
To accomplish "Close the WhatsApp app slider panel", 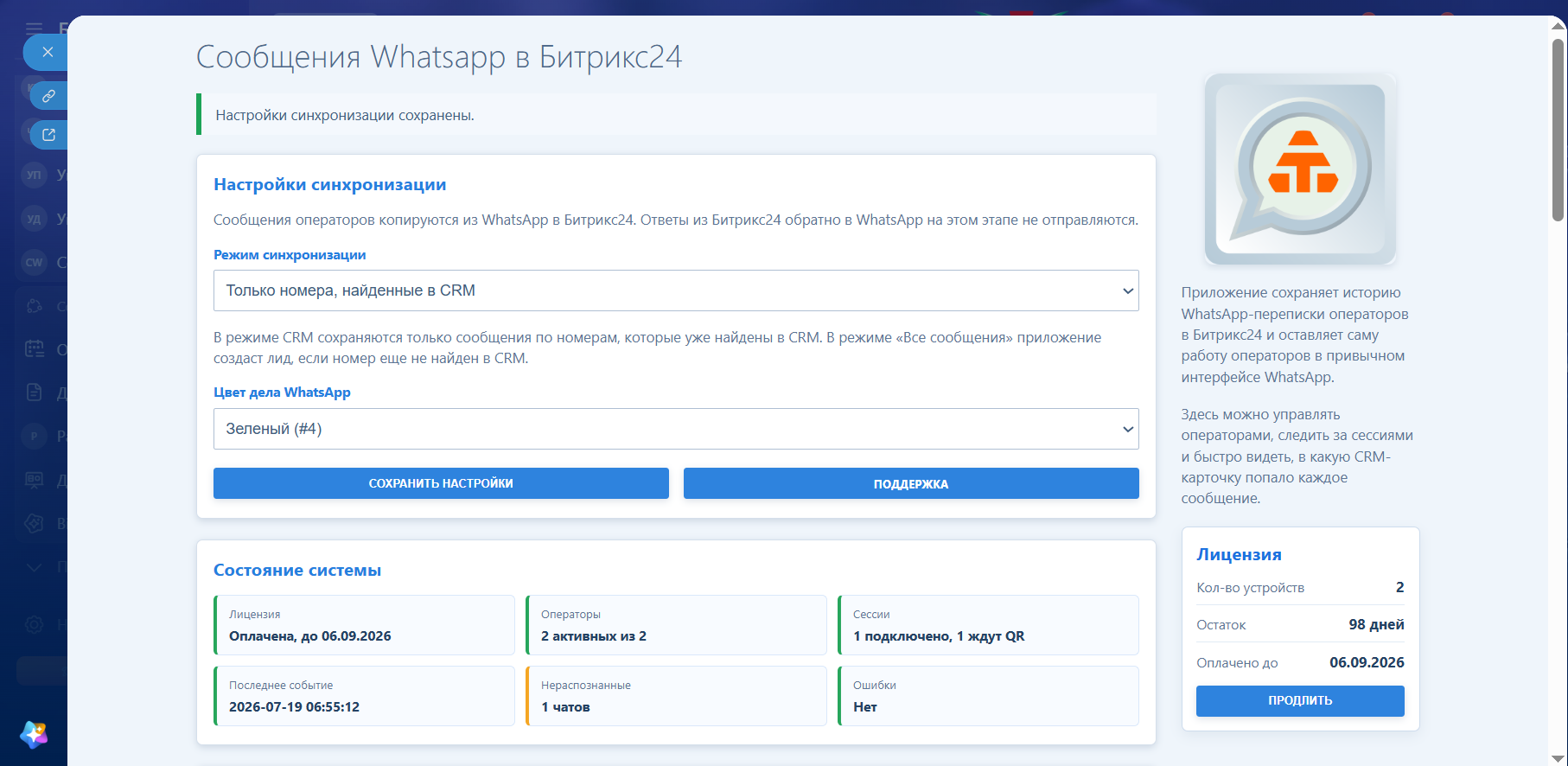I will [x=48, y=53].
